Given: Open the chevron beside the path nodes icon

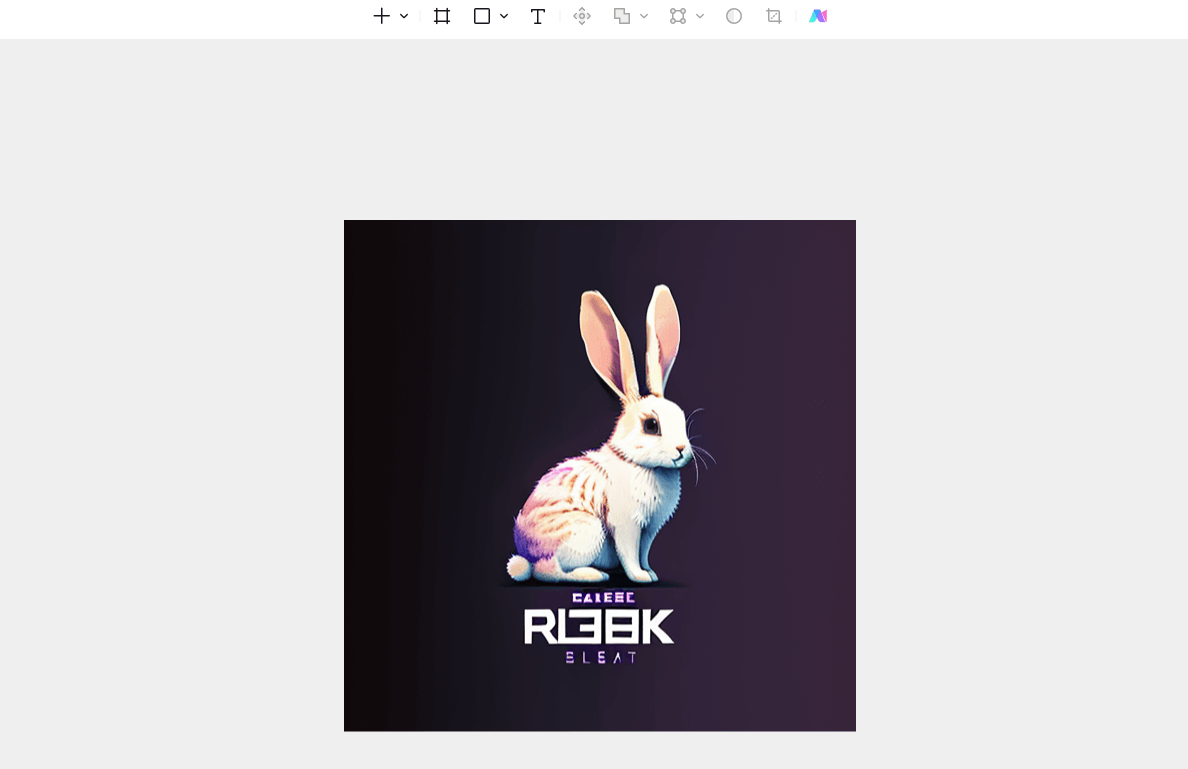Looking at the screenshot, I should click(700, 16).
